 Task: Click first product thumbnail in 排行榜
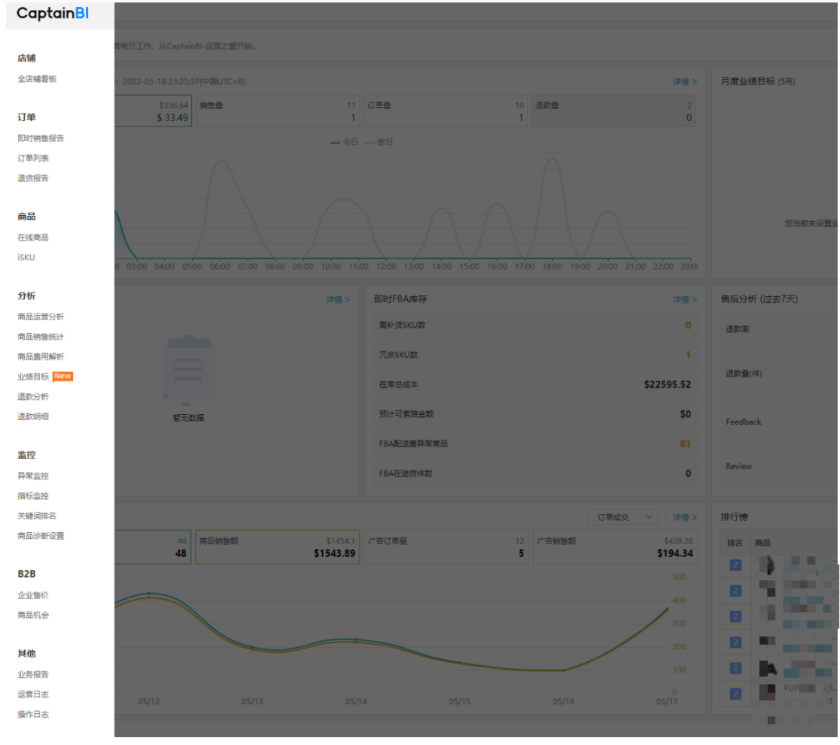[767, 565]
